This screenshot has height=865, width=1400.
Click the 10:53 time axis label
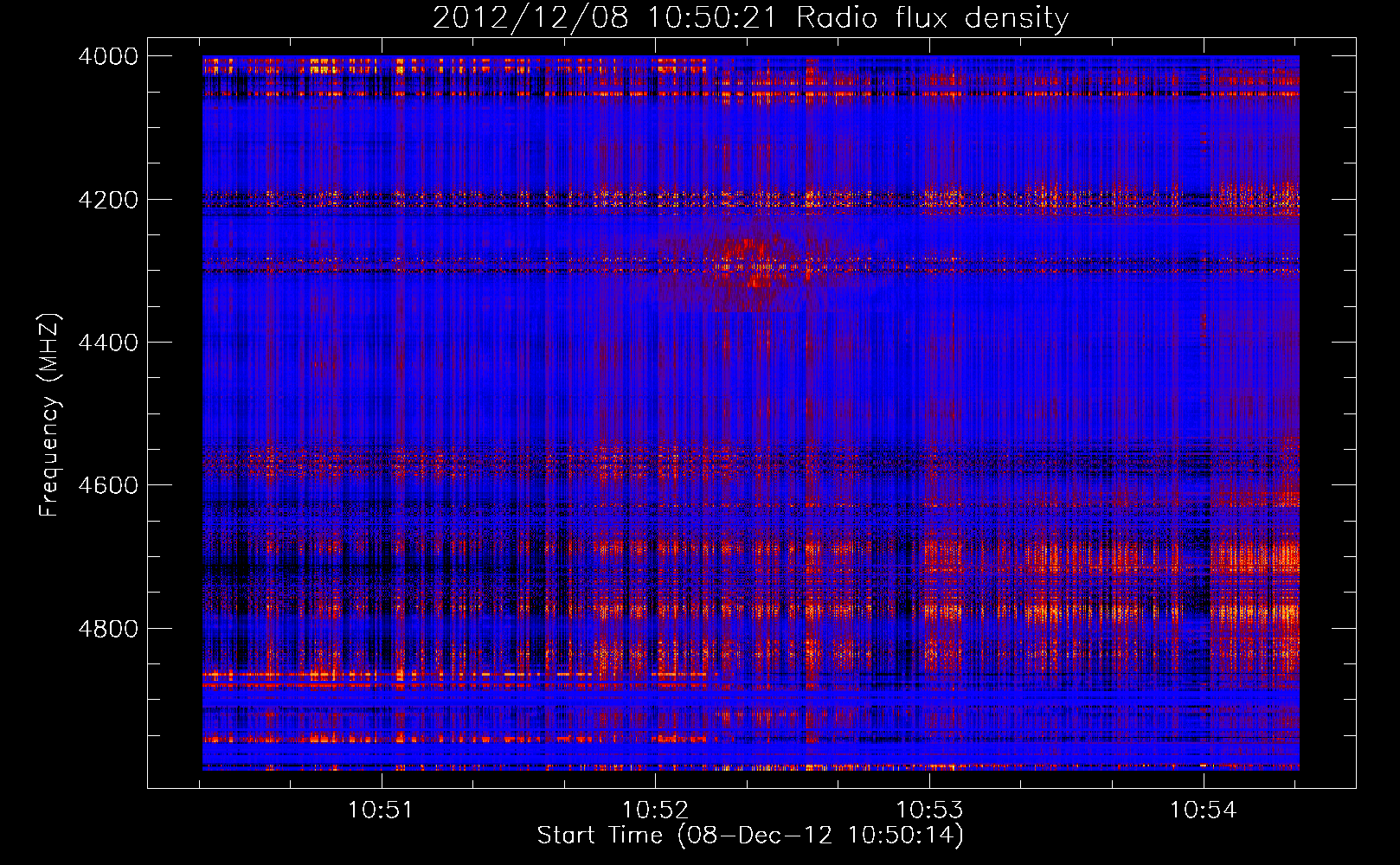click(x=929, y=811)
